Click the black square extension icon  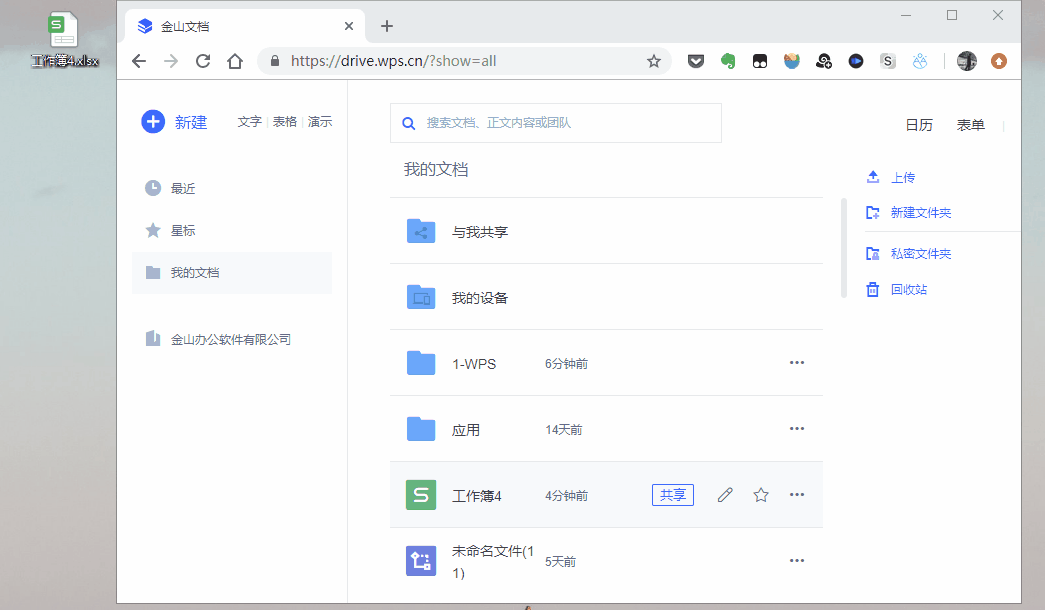click(760, 61)
